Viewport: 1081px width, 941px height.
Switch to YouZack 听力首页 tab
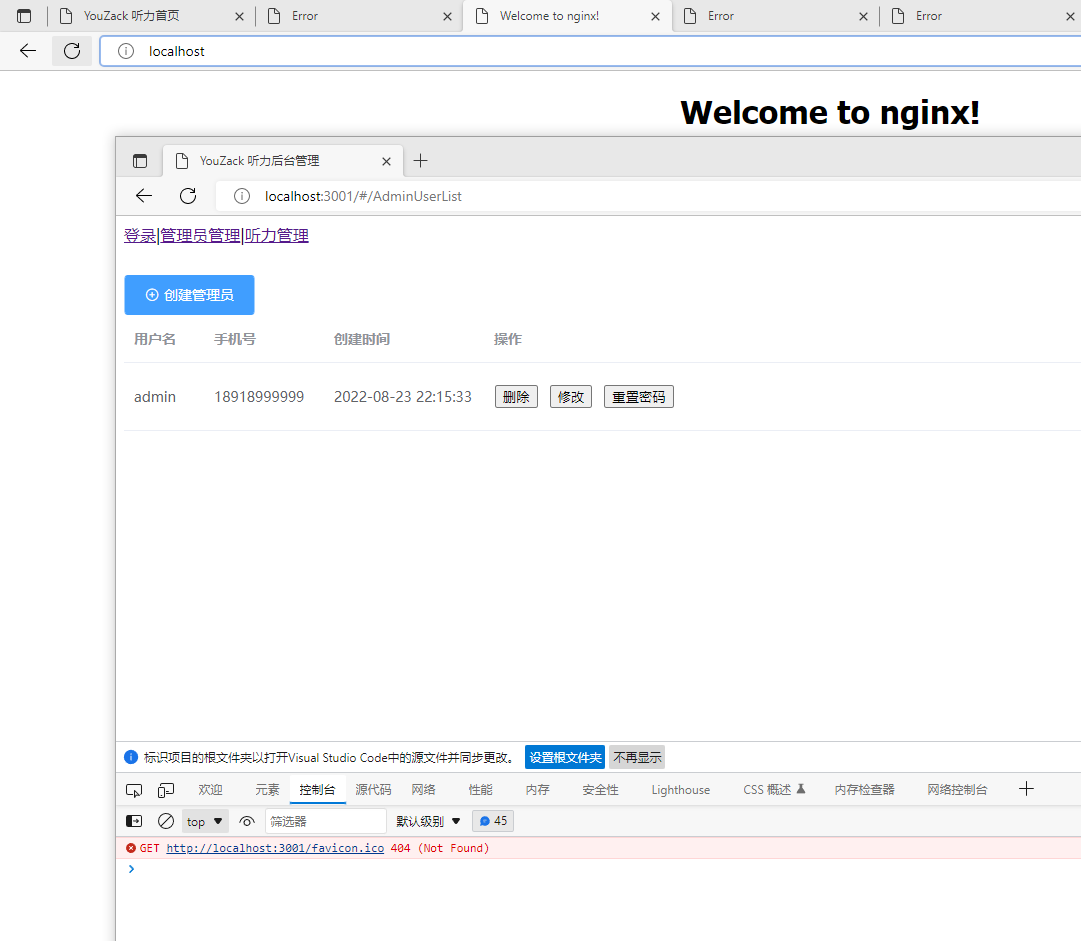pyautogui.click(x=131, y=16)
